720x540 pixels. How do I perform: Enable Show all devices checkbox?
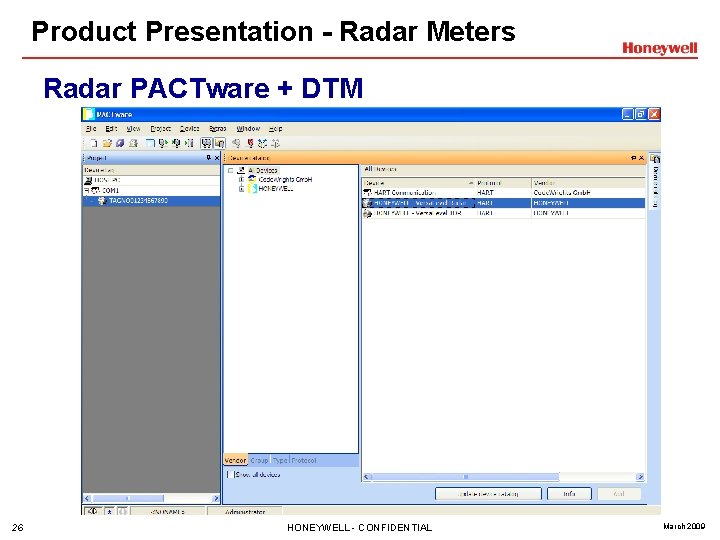click(231, 474)
